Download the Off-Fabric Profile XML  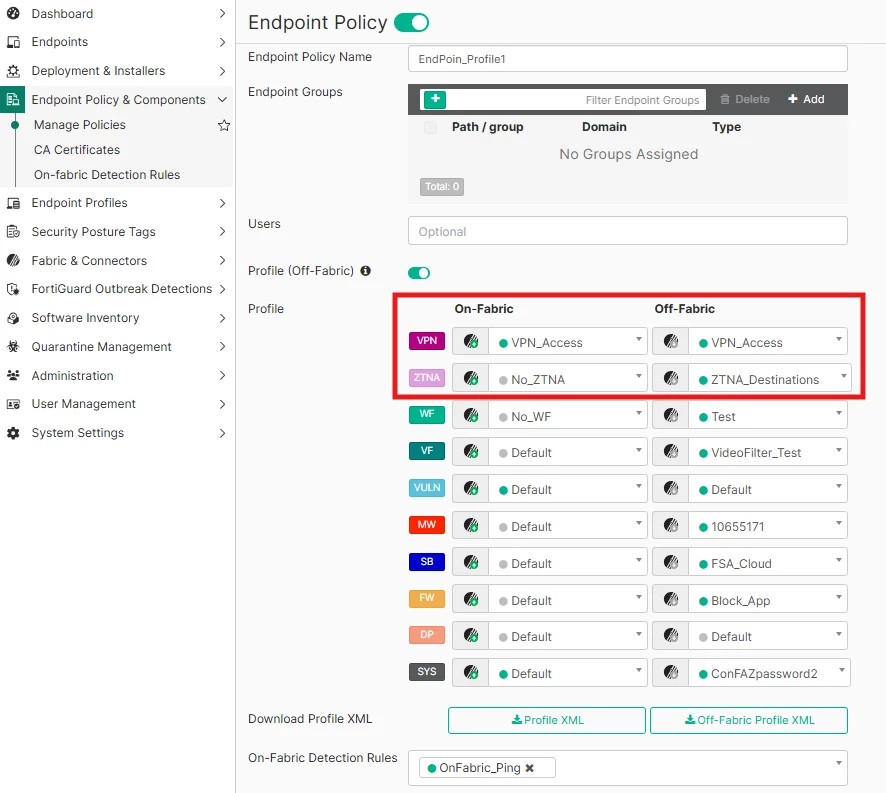tap(749, 720)
